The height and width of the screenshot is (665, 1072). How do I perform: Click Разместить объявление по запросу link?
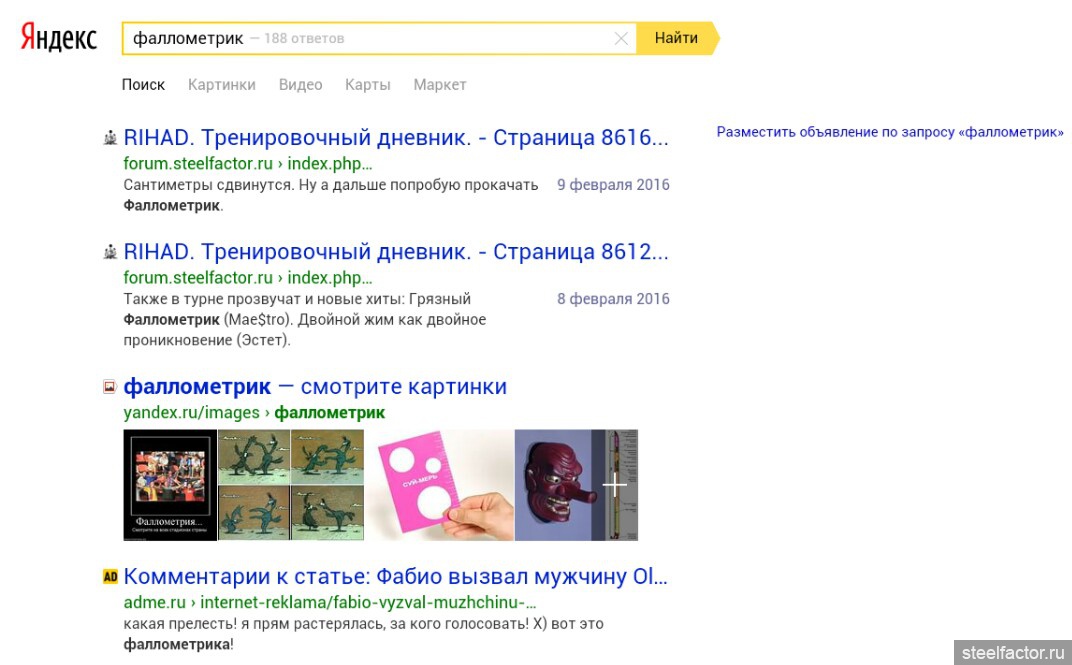[890, 132]
